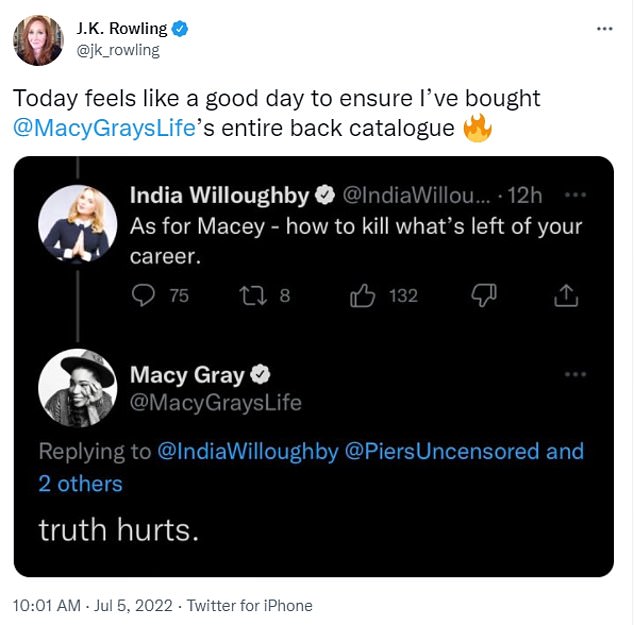Click the reply bubble icon with 75
This screenshot has height=625, width=634.
tap(145, 296)
